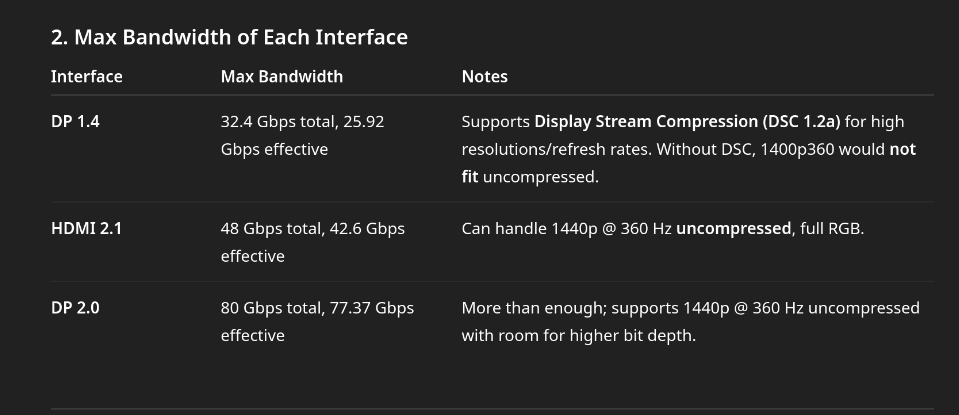Click 'Can handle 1440p @ 360 Hz' text
The width and height of the screenshot is (959, 415).
tap(567, 229)
